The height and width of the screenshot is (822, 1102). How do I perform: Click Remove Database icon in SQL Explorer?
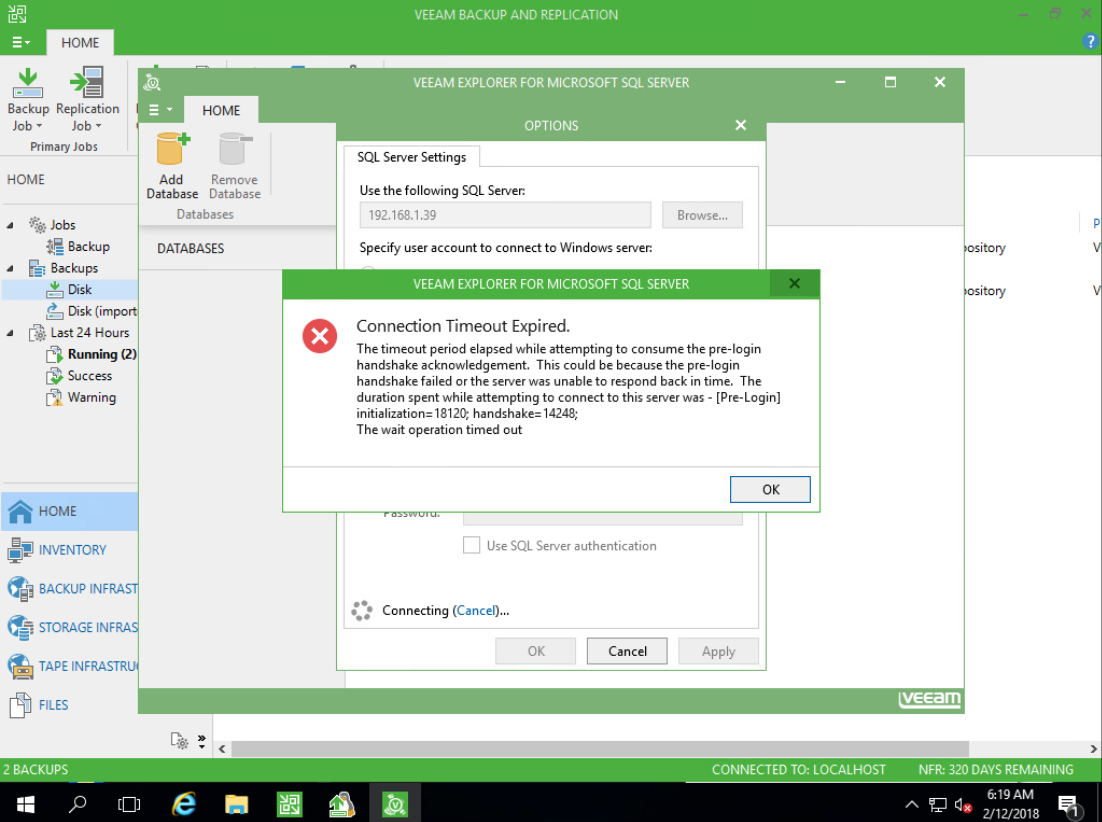(x=235, y=167)
